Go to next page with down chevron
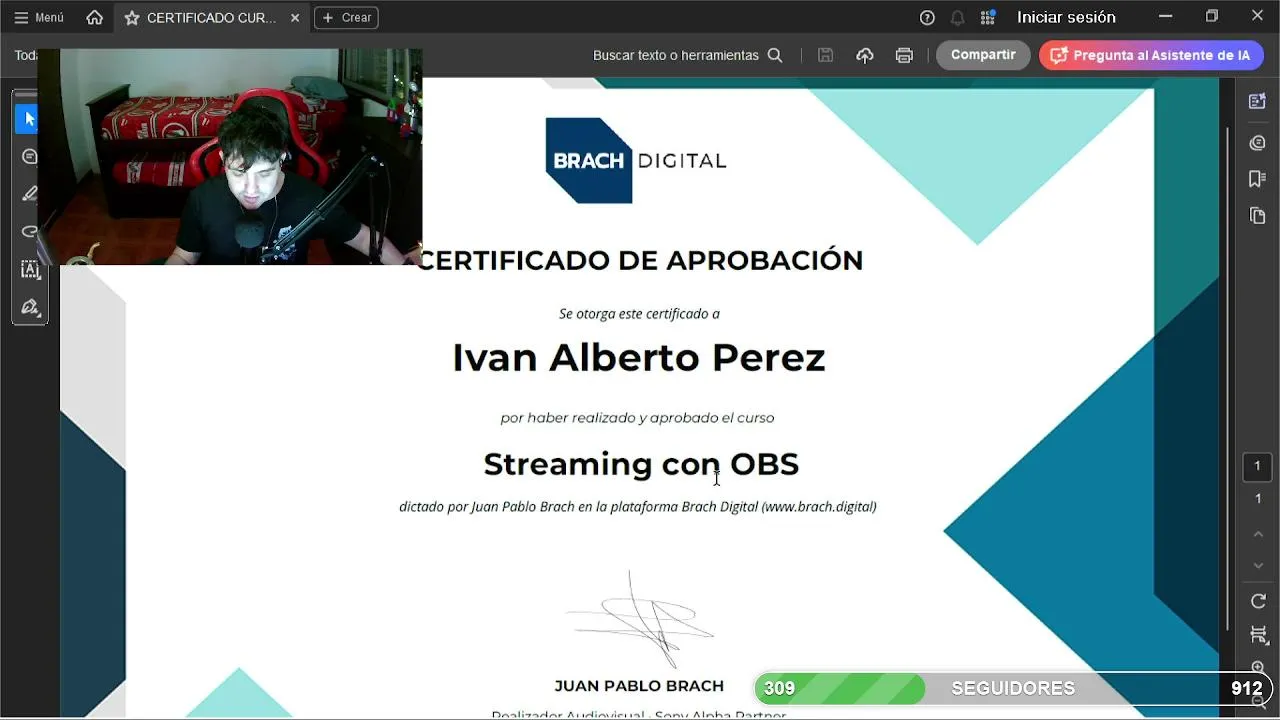Viewport: 1280px width, 720px height. pyautogui.click(x=1258, y=566)
